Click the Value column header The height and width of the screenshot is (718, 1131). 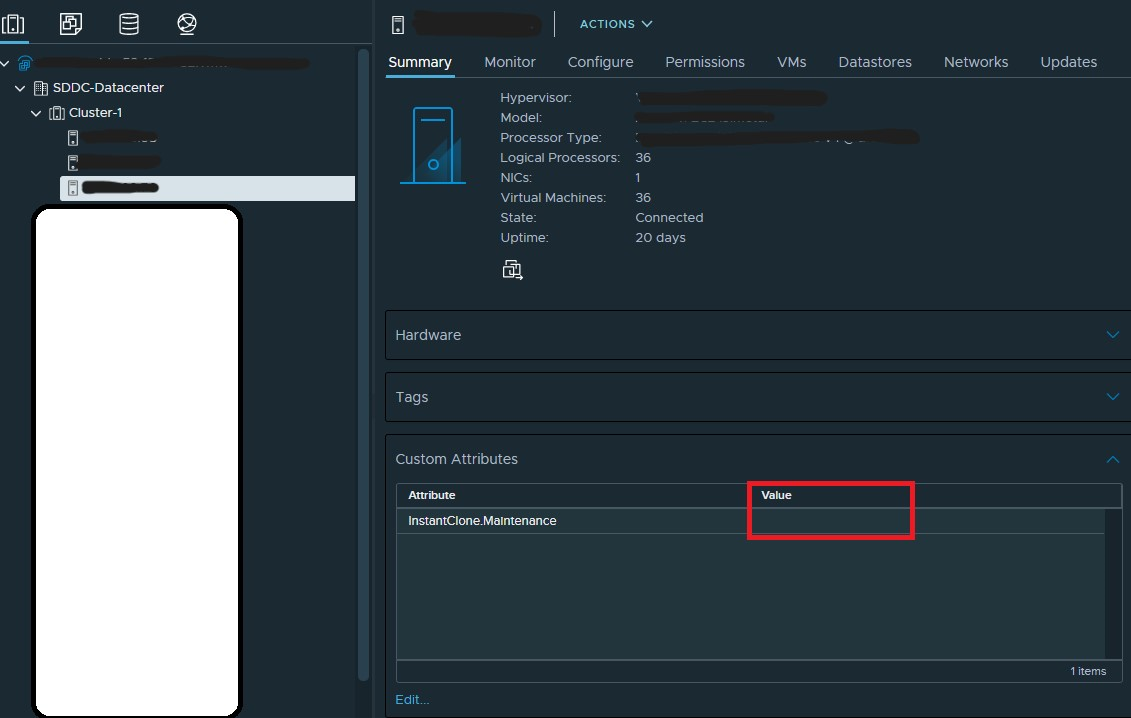point(776,495)
